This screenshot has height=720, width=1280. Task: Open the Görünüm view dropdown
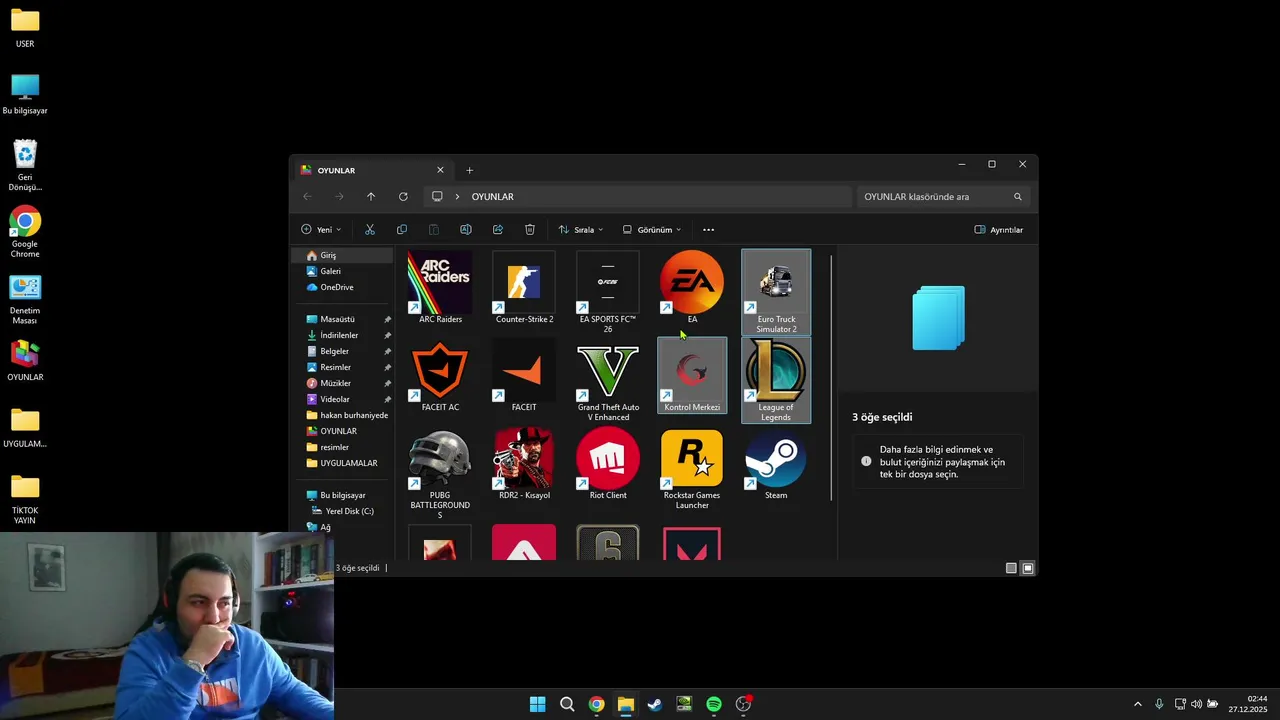[652, 229]
